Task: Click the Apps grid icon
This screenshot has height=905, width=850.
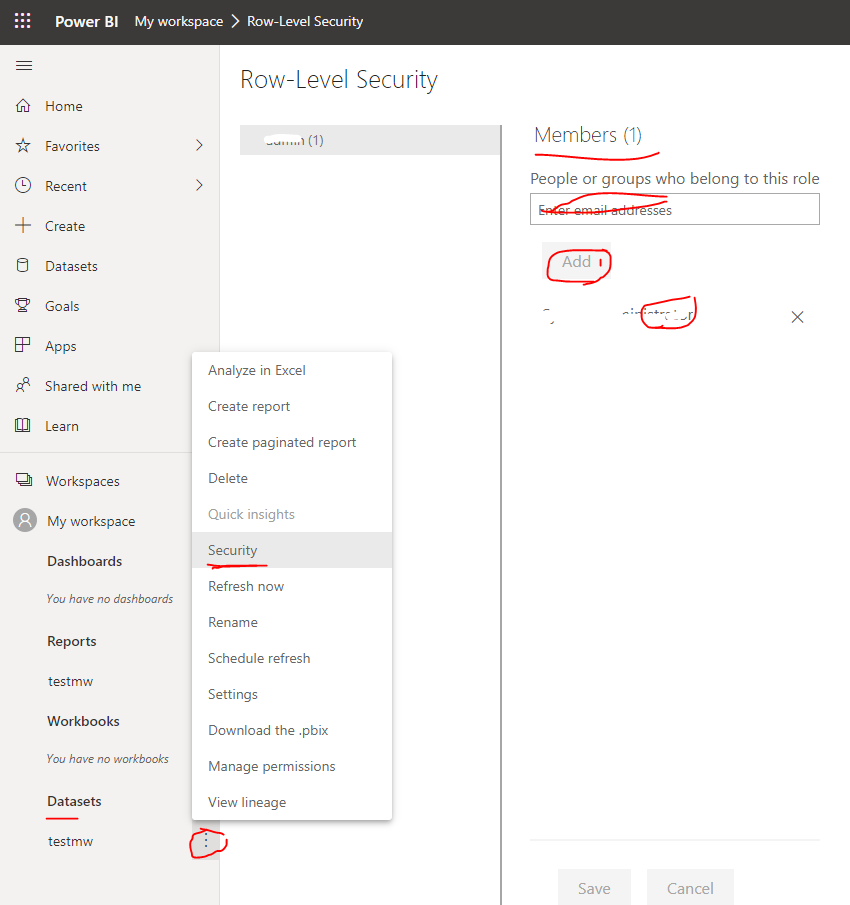Action: tap(23, 345)
